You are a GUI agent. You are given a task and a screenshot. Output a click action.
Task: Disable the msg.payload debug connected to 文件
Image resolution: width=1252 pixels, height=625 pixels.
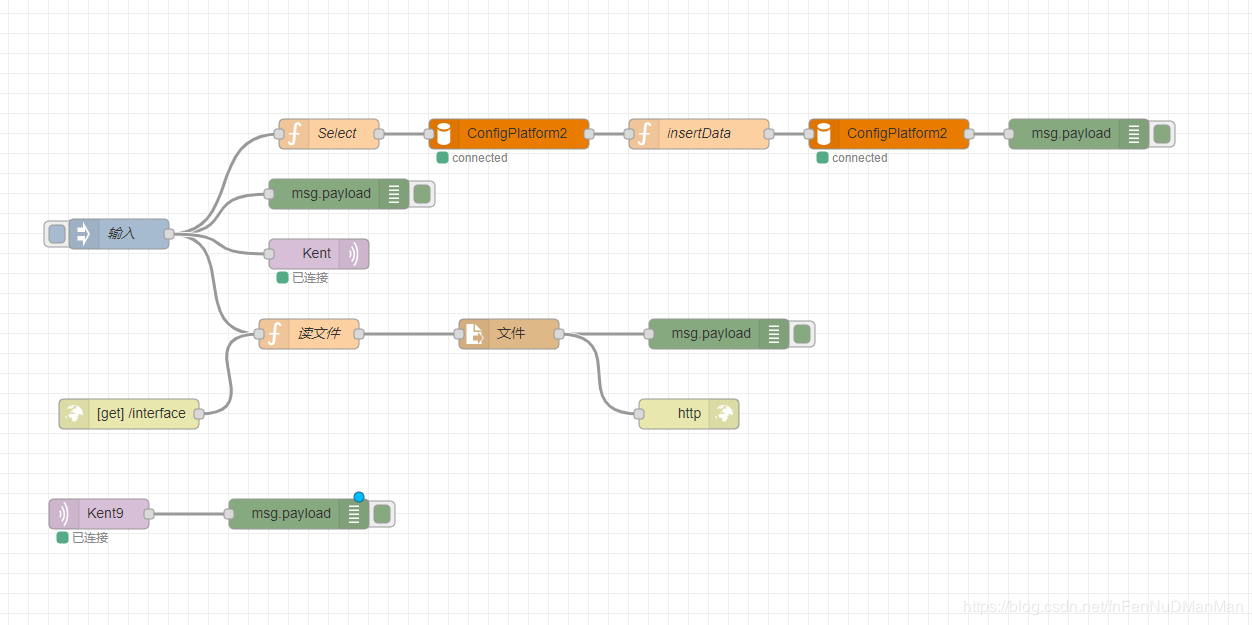click(x=802, y=333)
